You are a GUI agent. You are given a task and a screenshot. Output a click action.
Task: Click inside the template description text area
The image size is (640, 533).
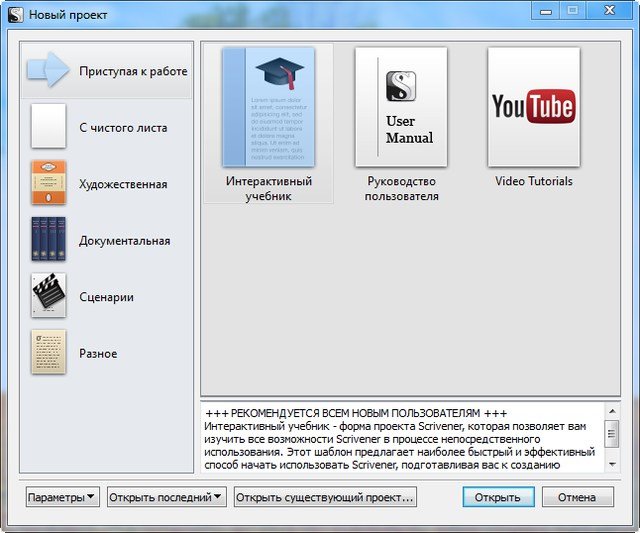(400, 438)
